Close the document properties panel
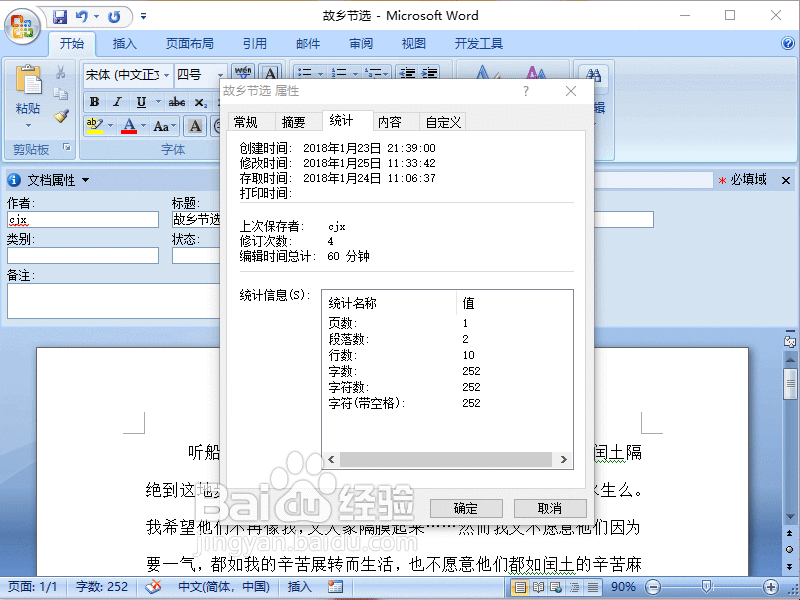This screenshot has height=600, width=800. tap(786, 180)
